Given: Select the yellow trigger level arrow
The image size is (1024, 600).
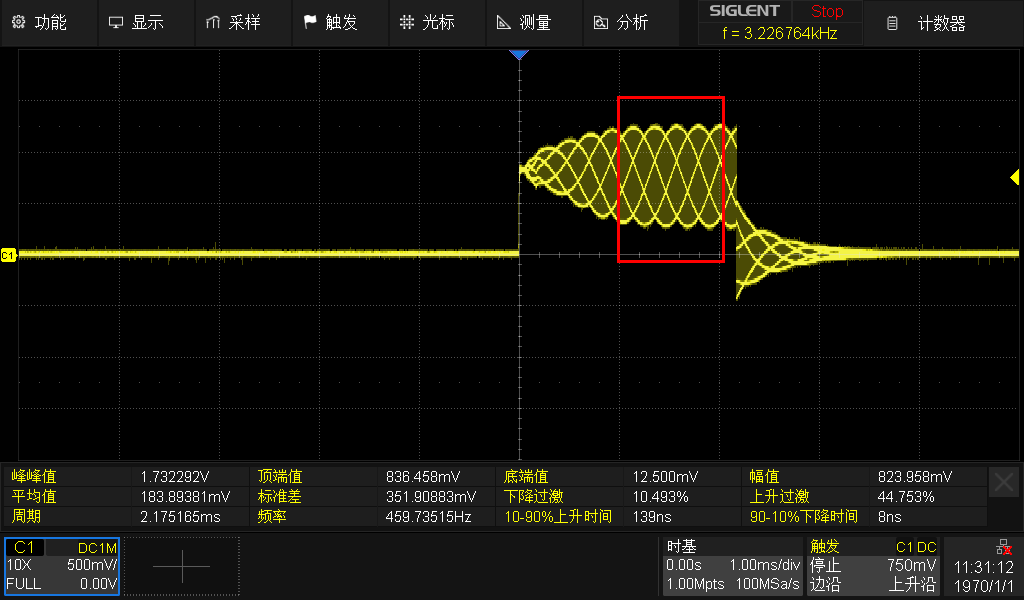Looking at the screenshot, I should pos(1014,178).
